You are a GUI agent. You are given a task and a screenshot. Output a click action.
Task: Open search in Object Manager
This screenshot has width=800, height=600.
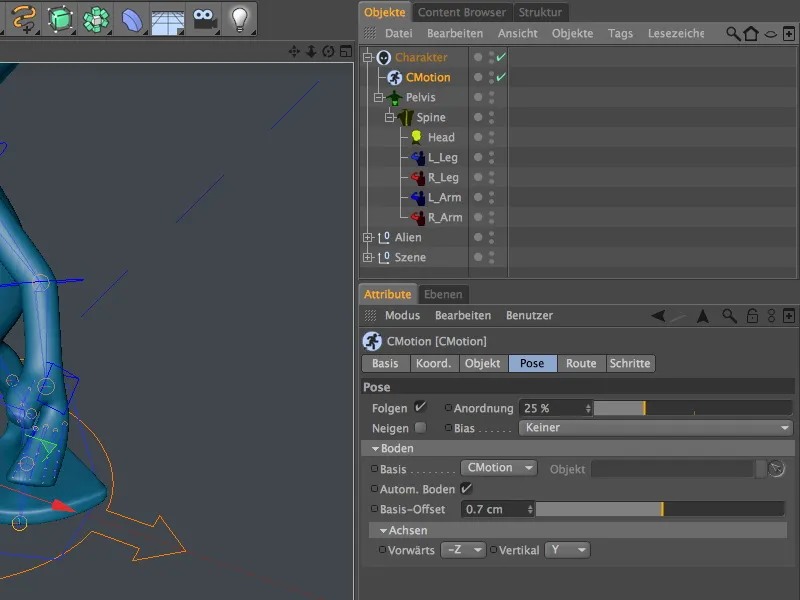pyautogui.click(x=733, y=34)
